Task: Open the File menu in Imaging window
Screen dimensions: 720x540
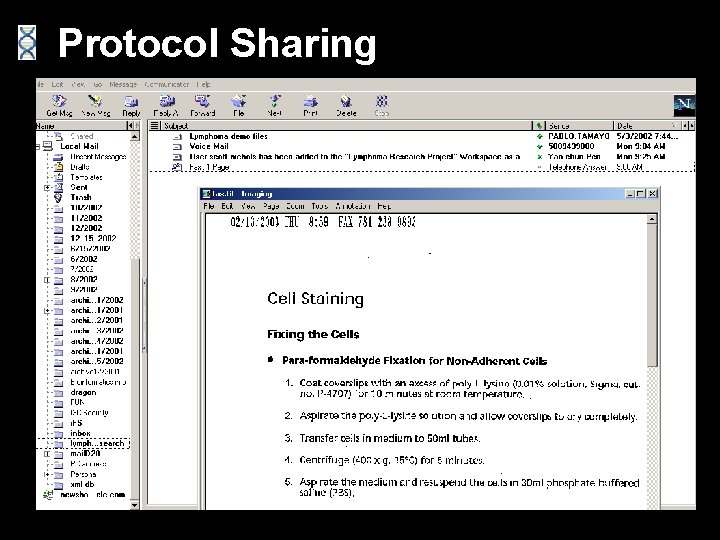Action: [x=209, y=206]
